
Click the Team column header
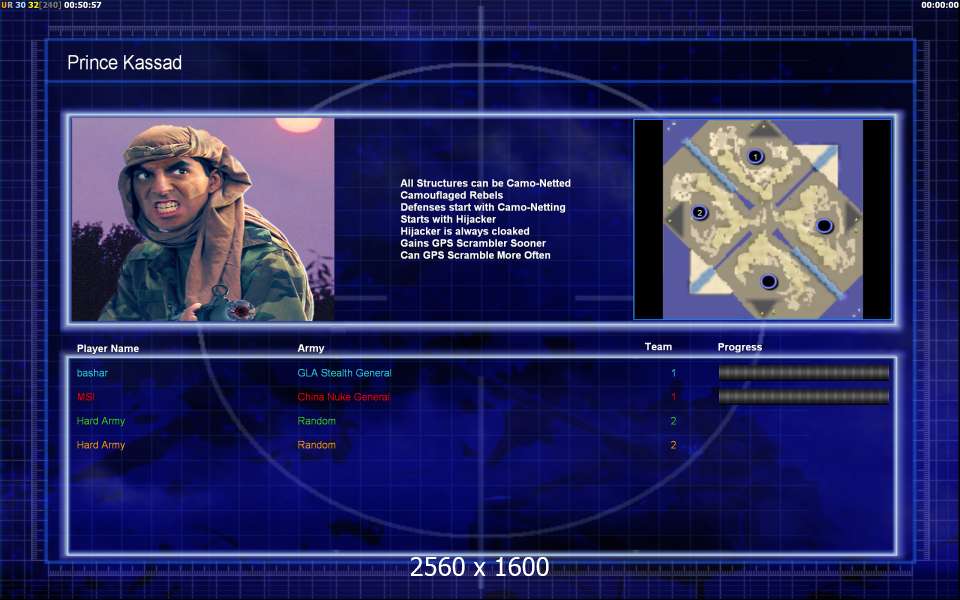(x=658, y=347)
